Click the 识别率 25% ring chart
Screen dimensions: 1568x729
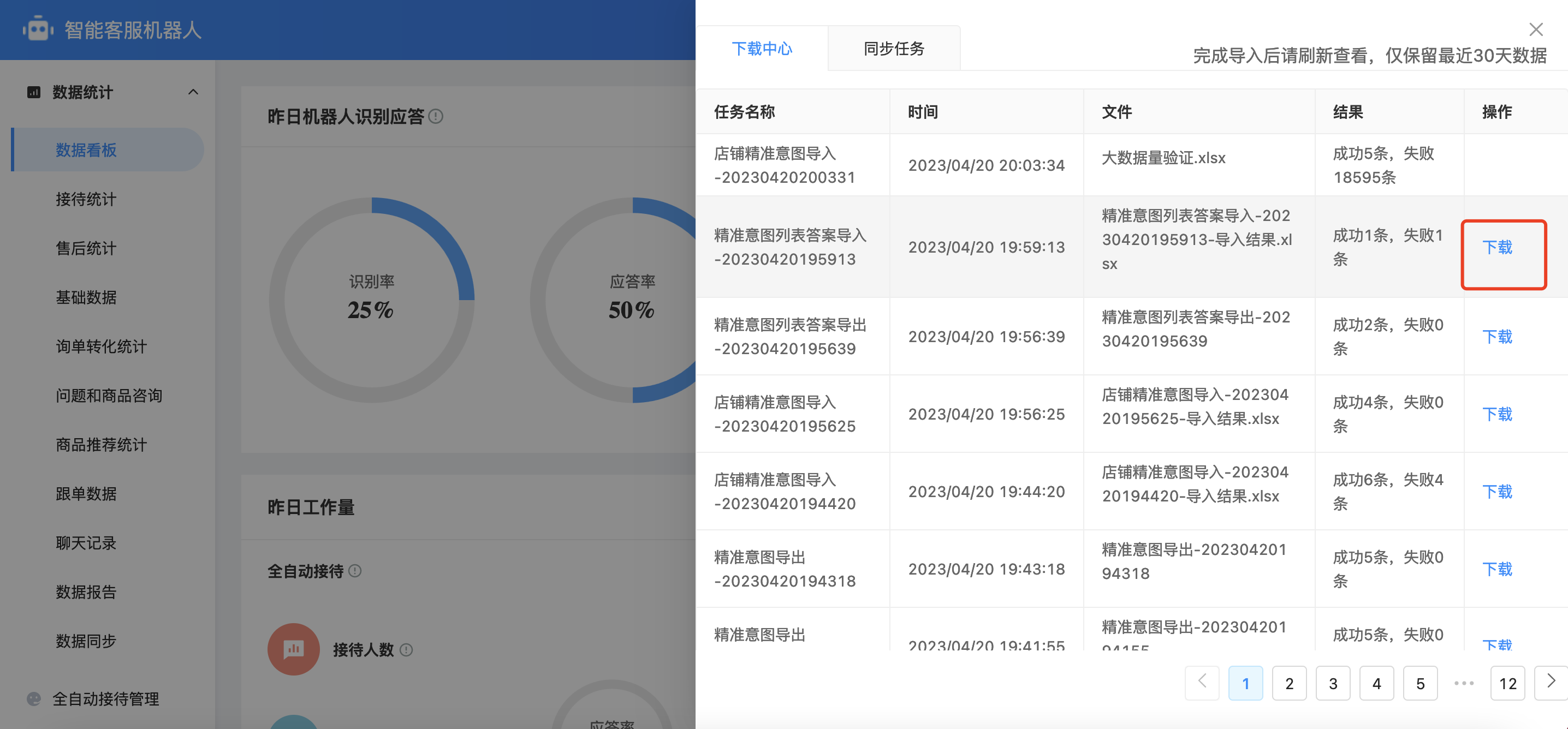tap(371, 300)
